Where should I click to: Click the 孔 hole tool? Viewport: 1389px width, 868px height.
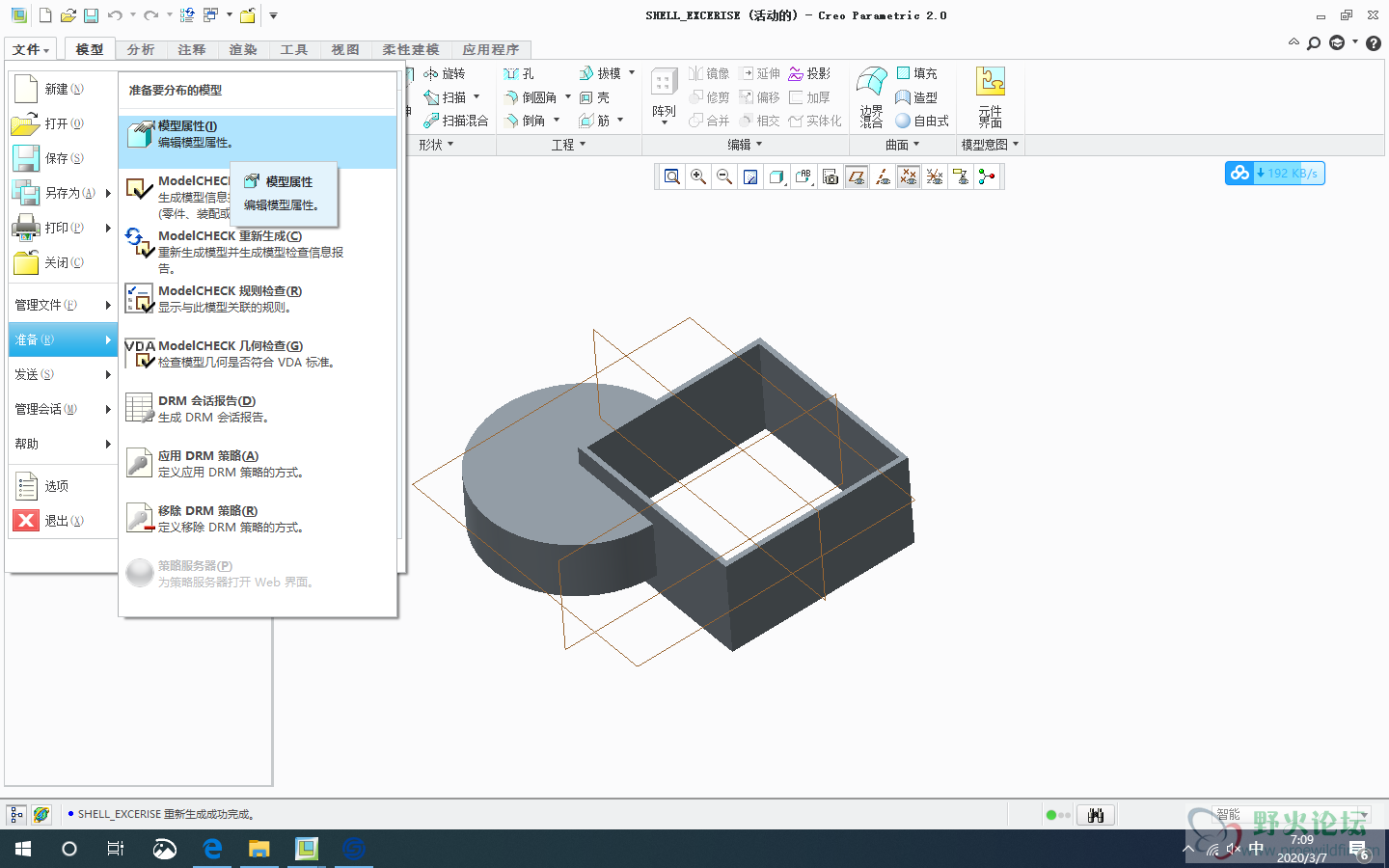click(x=519, y=73)
